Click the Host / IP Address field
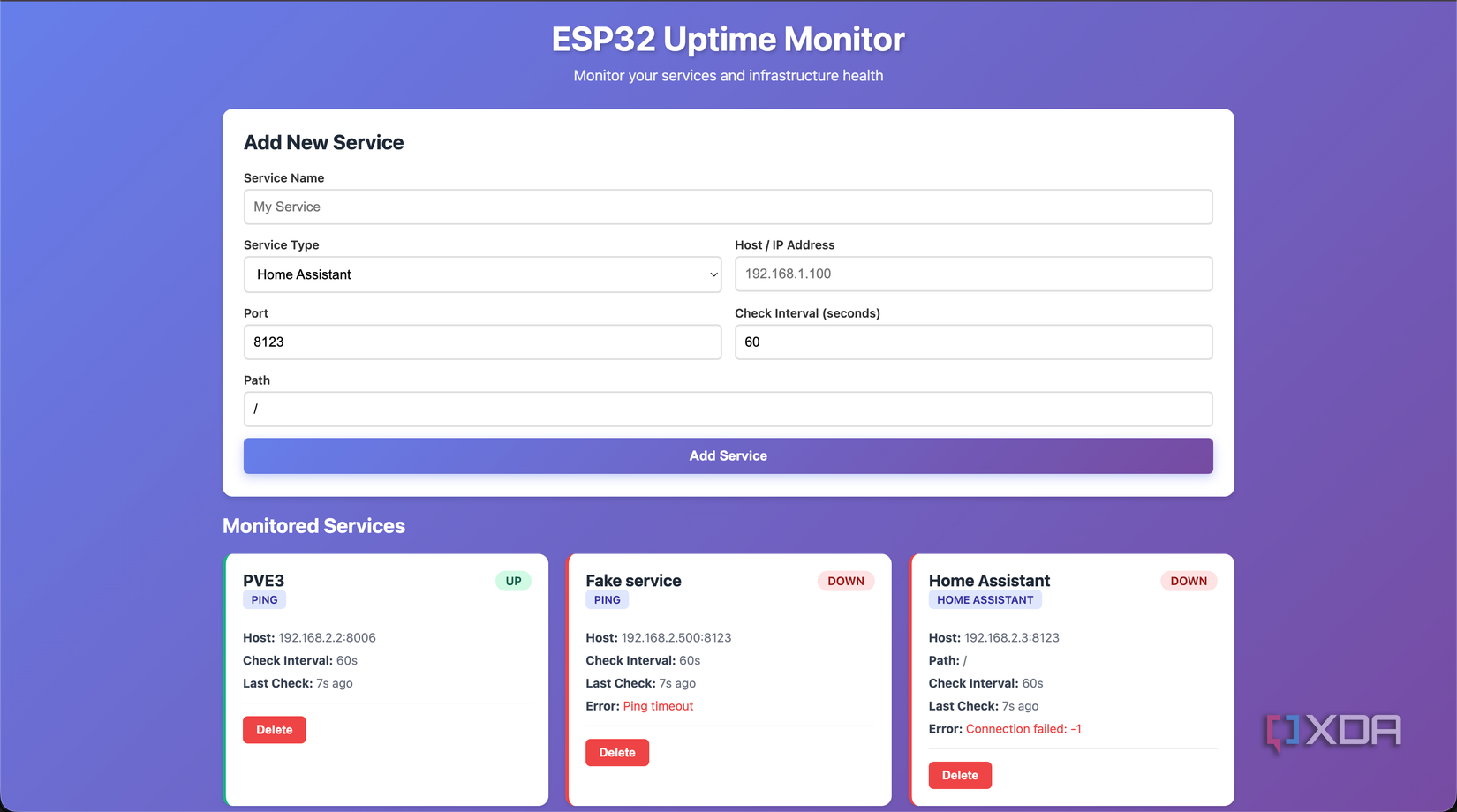 973,274
